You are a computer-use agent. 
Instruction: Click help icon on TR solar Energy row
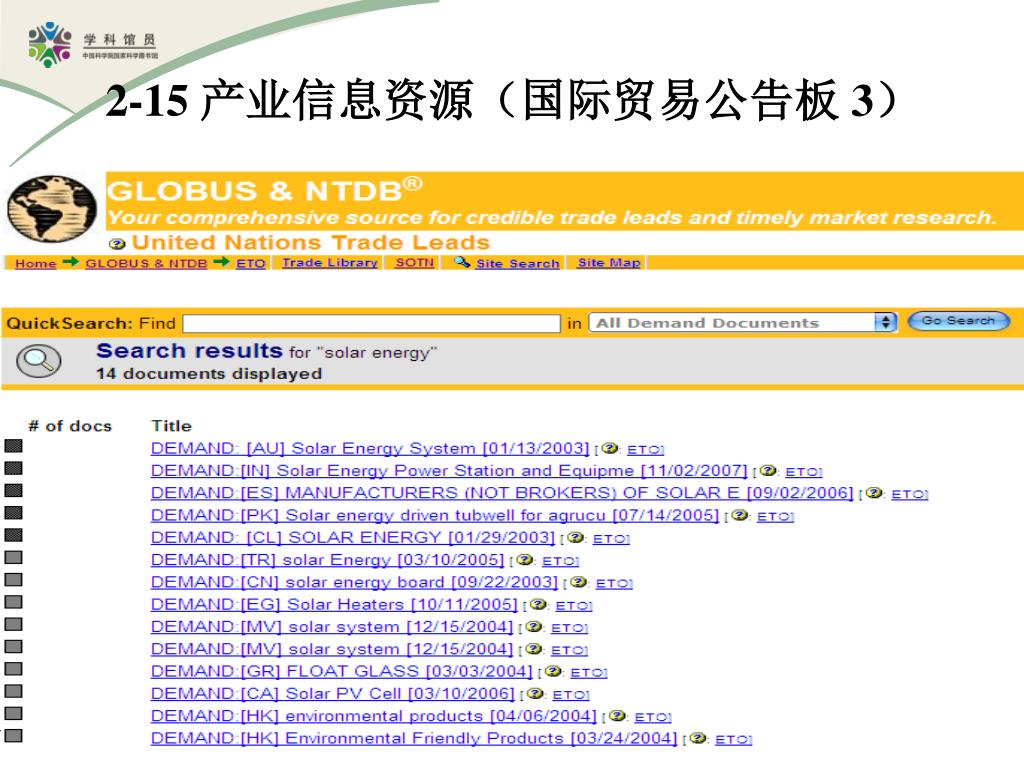click(524, 560)
